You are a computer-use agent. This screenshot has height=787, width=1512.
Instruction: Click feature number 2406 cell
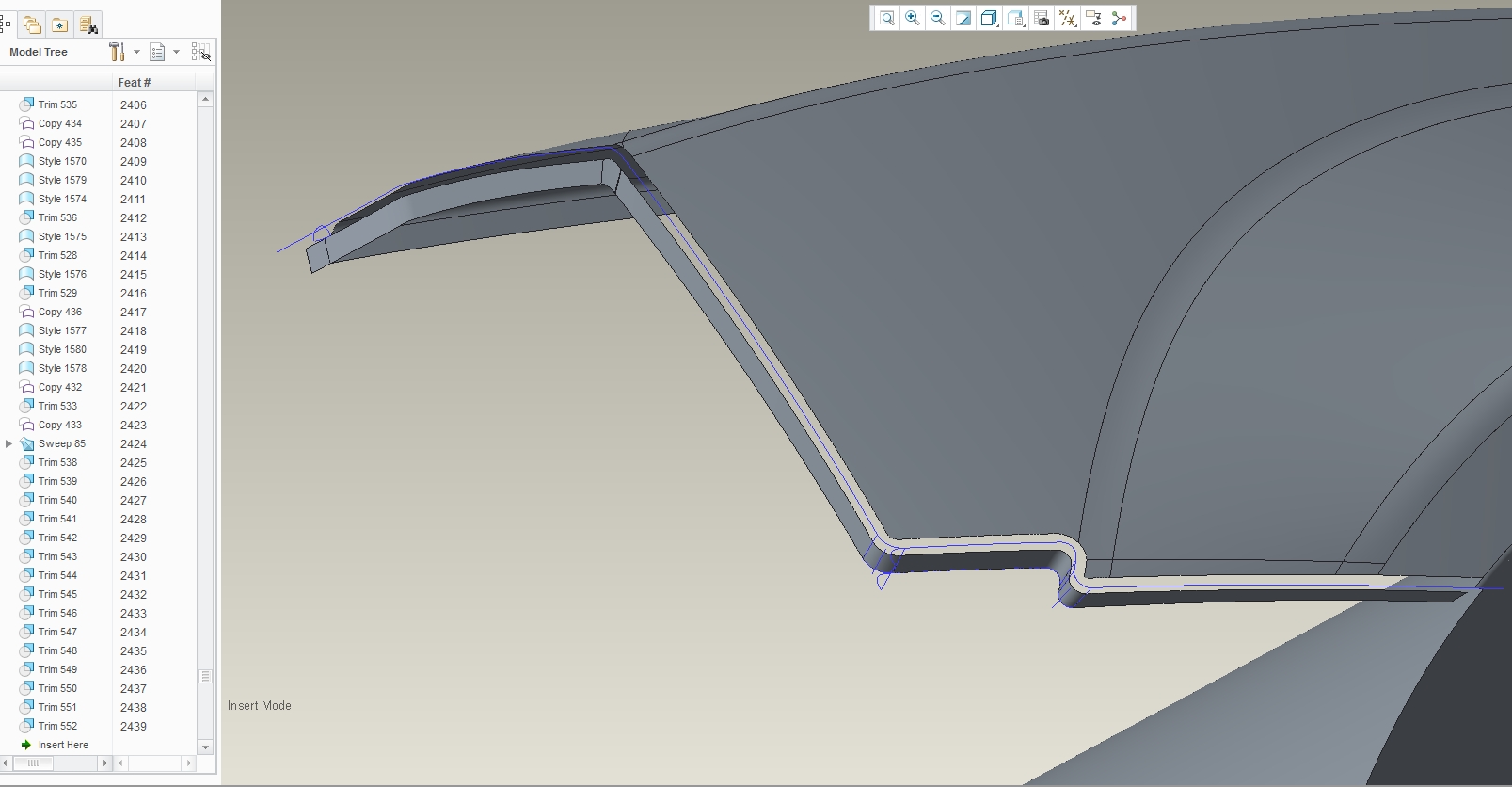(134, 104)
